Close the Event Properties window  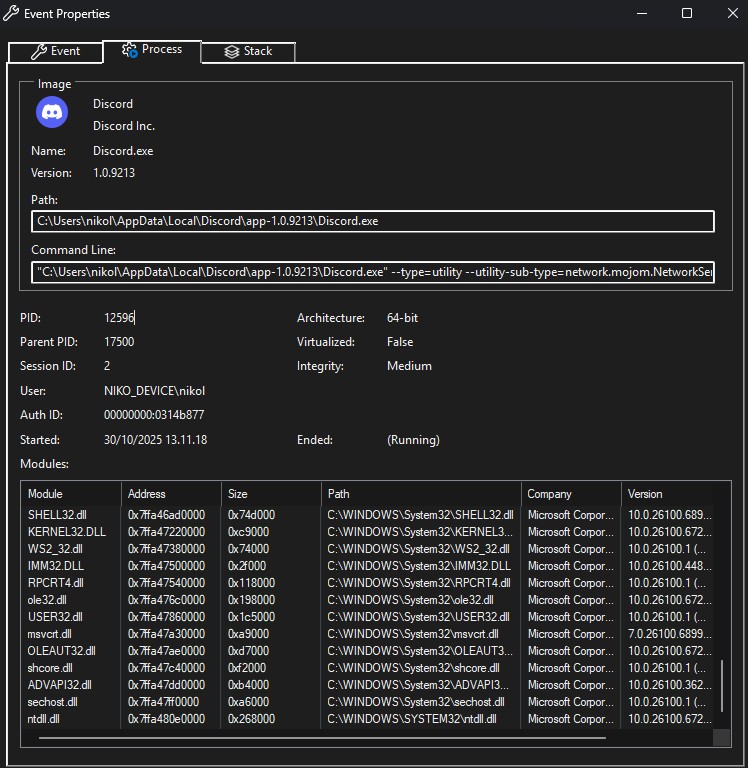coord(732,13)
